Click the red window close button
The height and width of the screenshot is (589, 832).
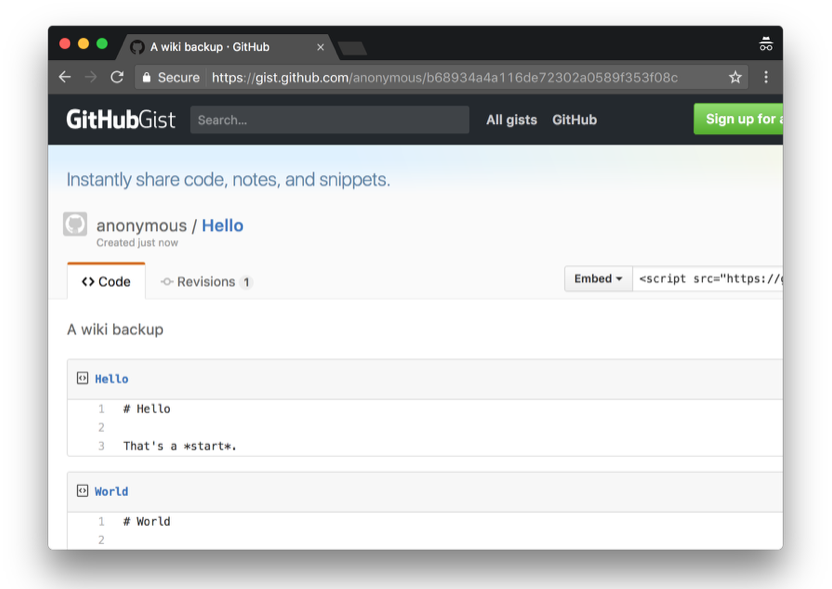coord(65,44)
